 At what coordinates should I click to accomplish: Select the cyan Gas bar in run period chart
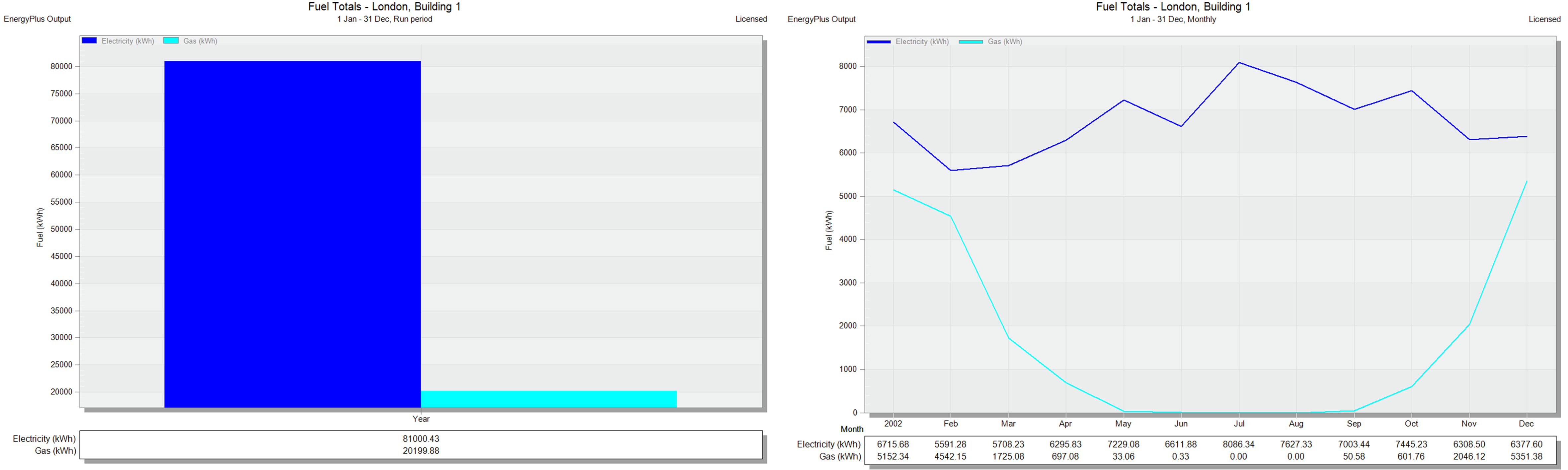click(x=548, y=399)
